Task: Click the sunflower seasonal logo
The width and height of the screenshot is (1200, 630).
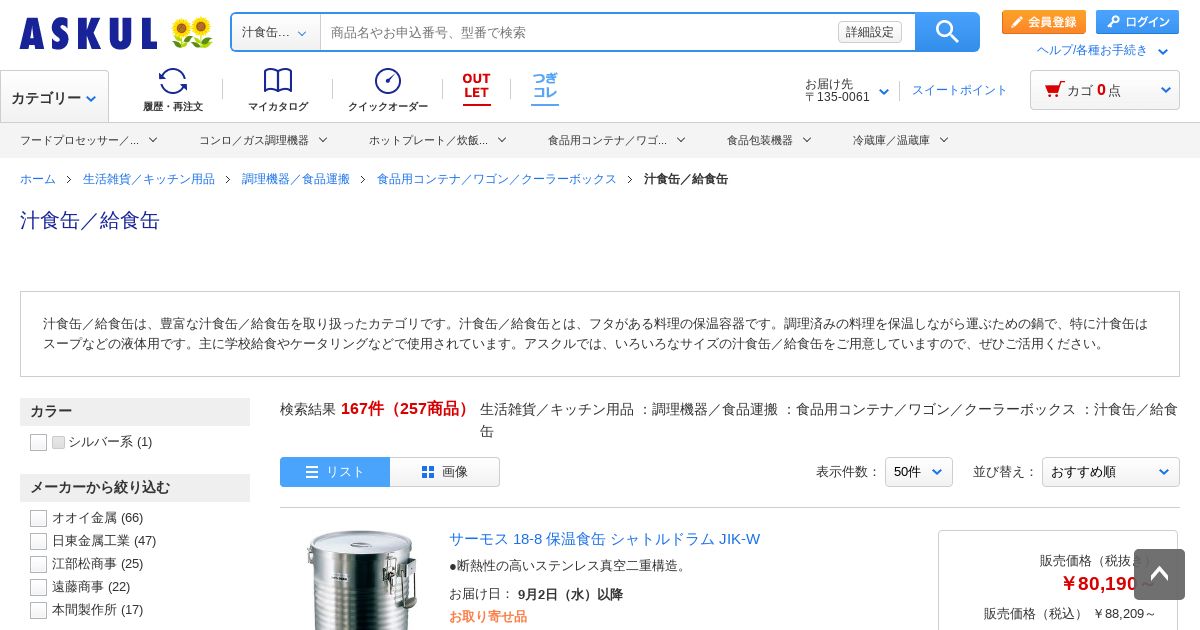Action: pos(191,33)
